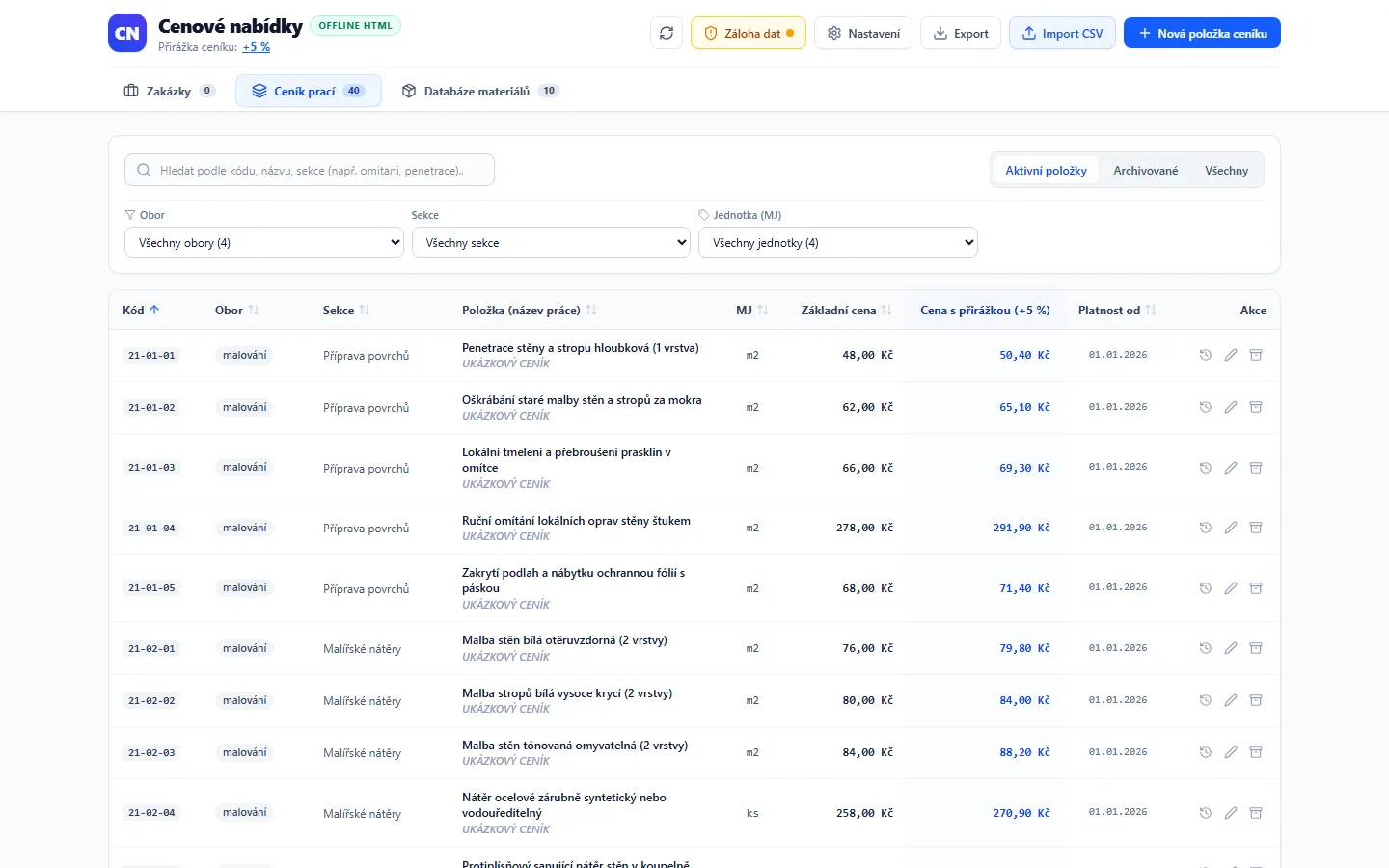
Task: Edit item 21-01-05 with pencil icon
Action: click(x=1231, y=588)
